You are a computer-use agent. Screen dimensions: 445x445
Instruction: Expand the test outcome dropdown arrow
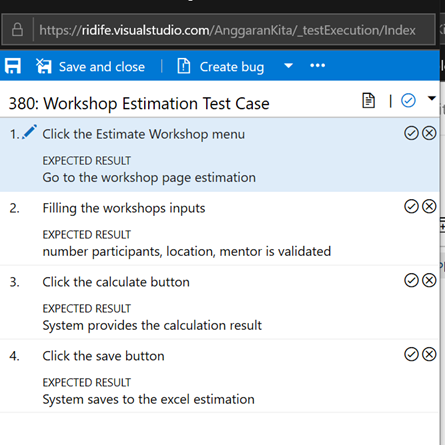(x=432, y=98)
